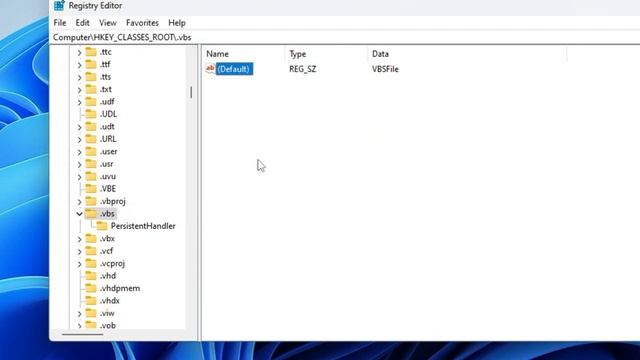Click the string value icon beside (Default)
The width and height of the screenshot is (640, 360).
tap(210, 69)
